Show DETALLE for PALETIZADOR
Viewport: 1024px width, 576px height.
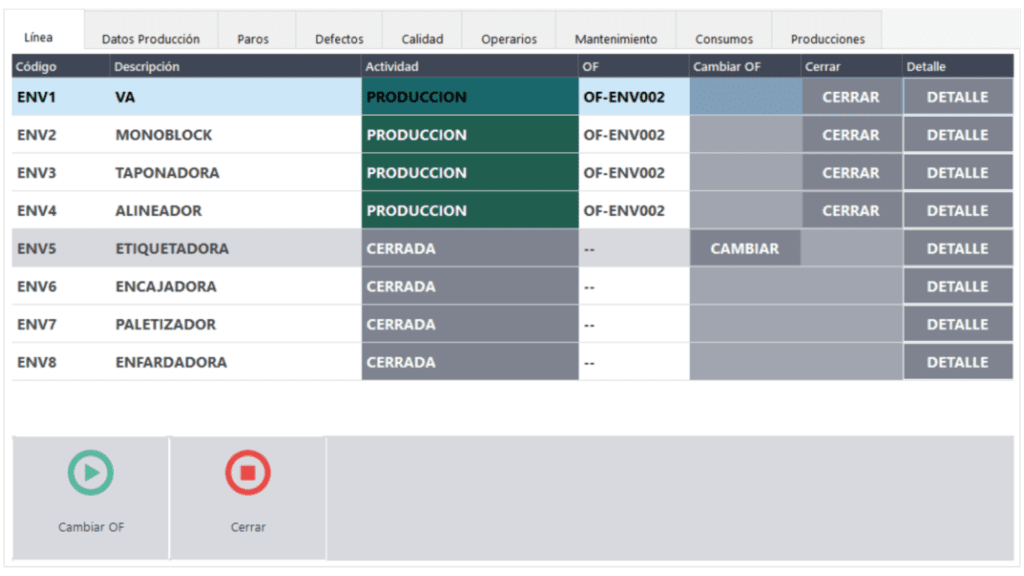tap(957, 324)
